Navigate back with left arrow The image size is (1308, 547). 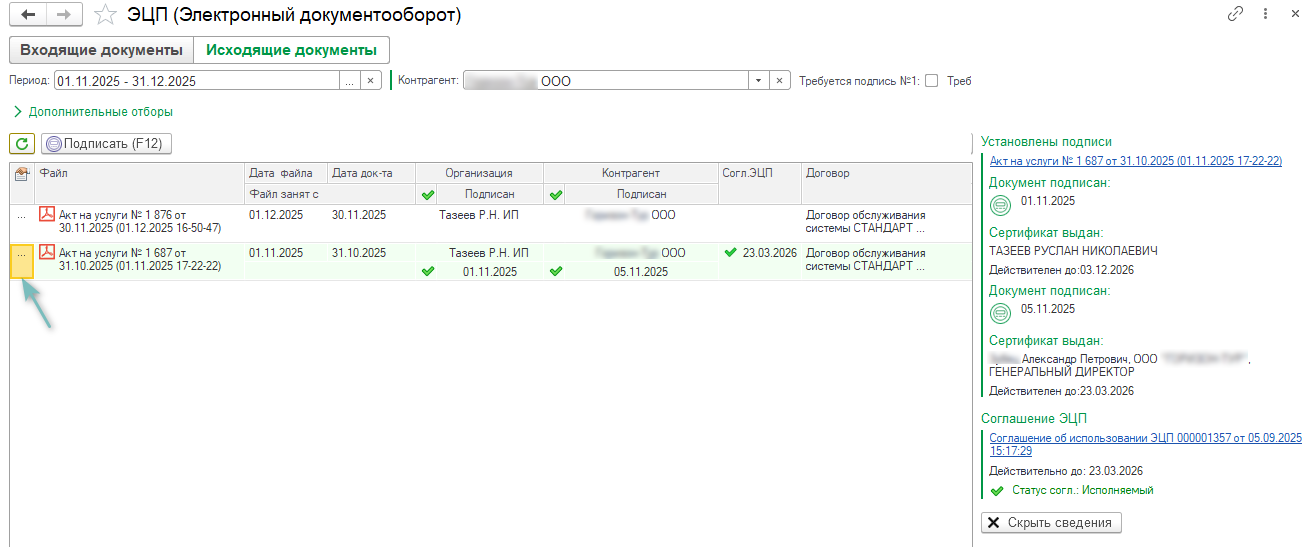pos(27,15)
